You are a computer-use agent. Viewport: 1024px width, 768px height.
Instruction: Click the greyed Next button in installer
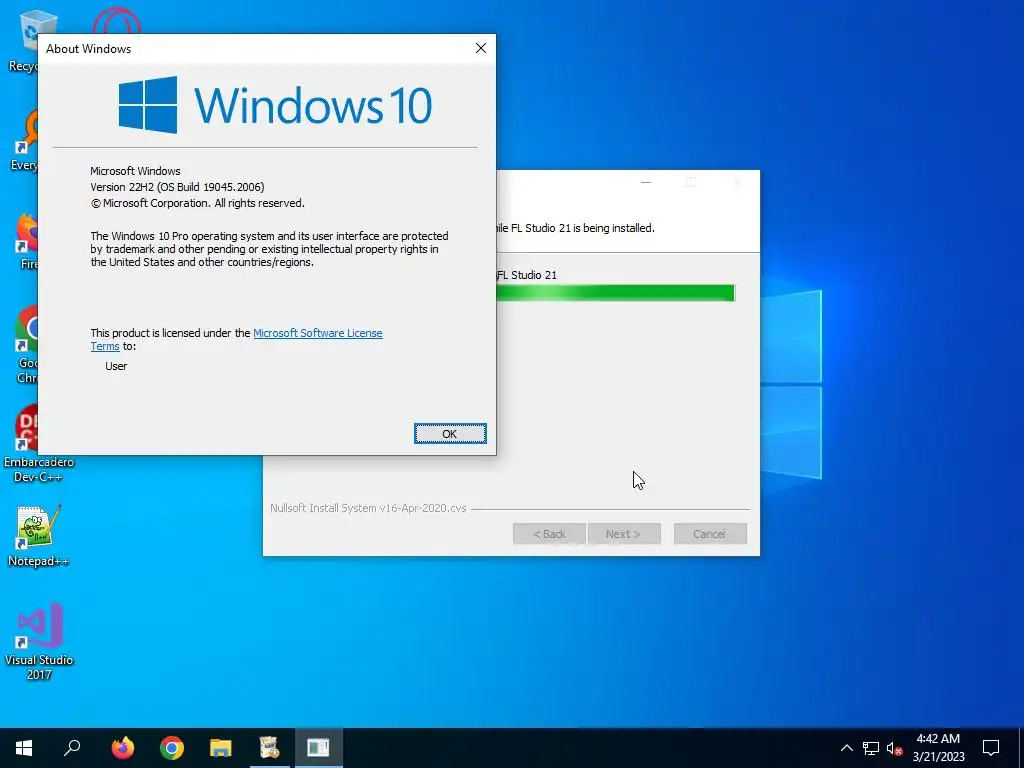click(x=624, y=534)
